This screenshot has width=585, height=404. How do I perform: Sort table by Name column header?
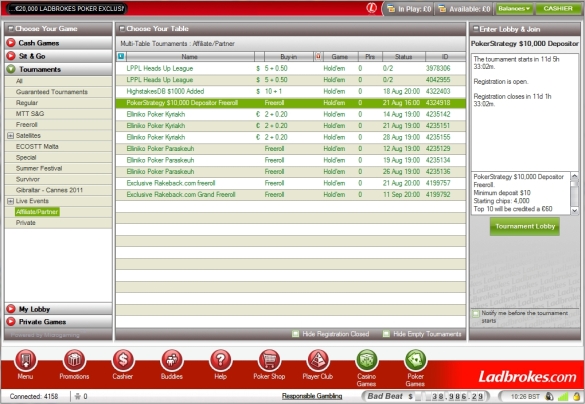click(x=190, y=57)
